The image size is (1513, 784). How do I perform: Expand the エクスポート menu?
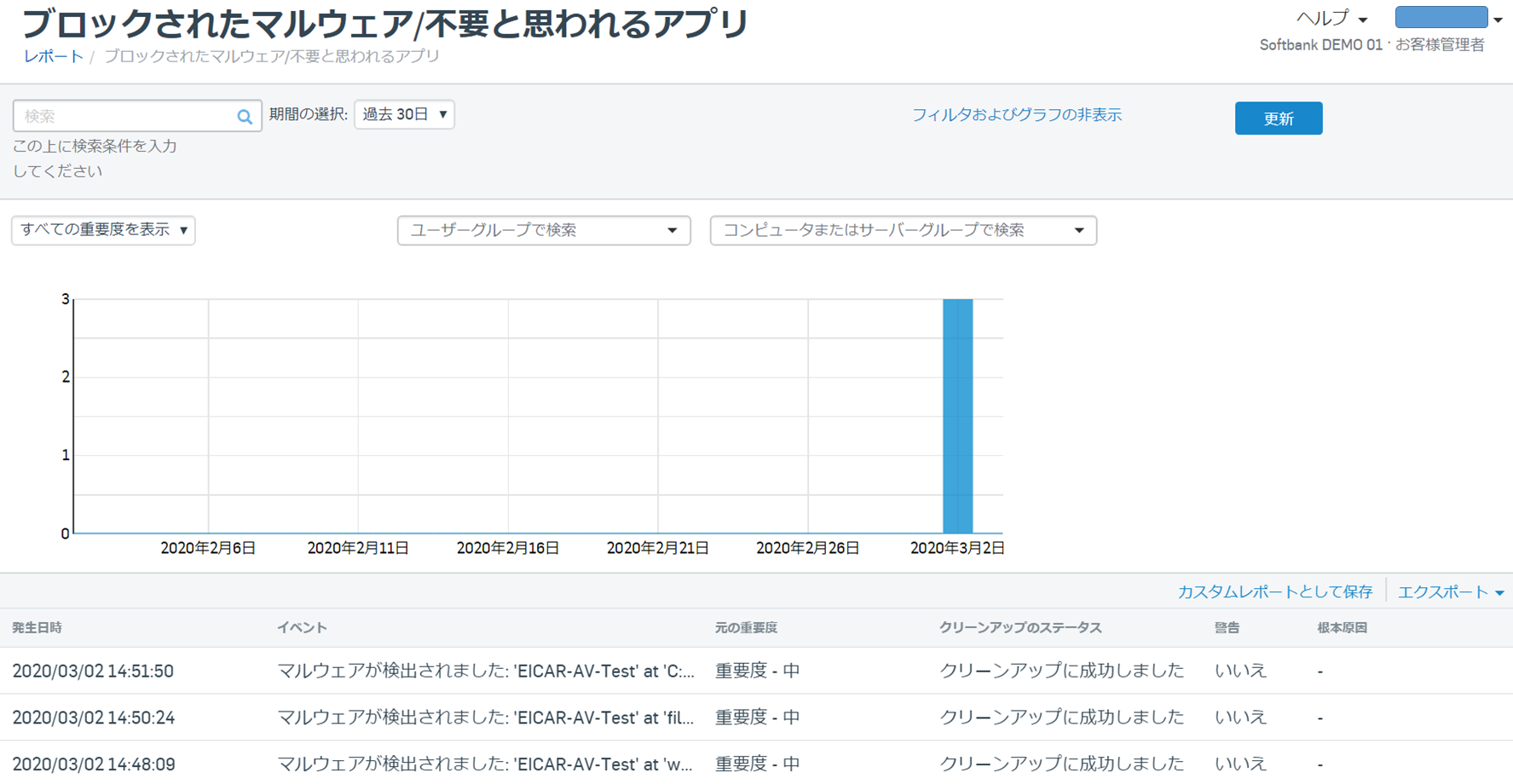1449,591
